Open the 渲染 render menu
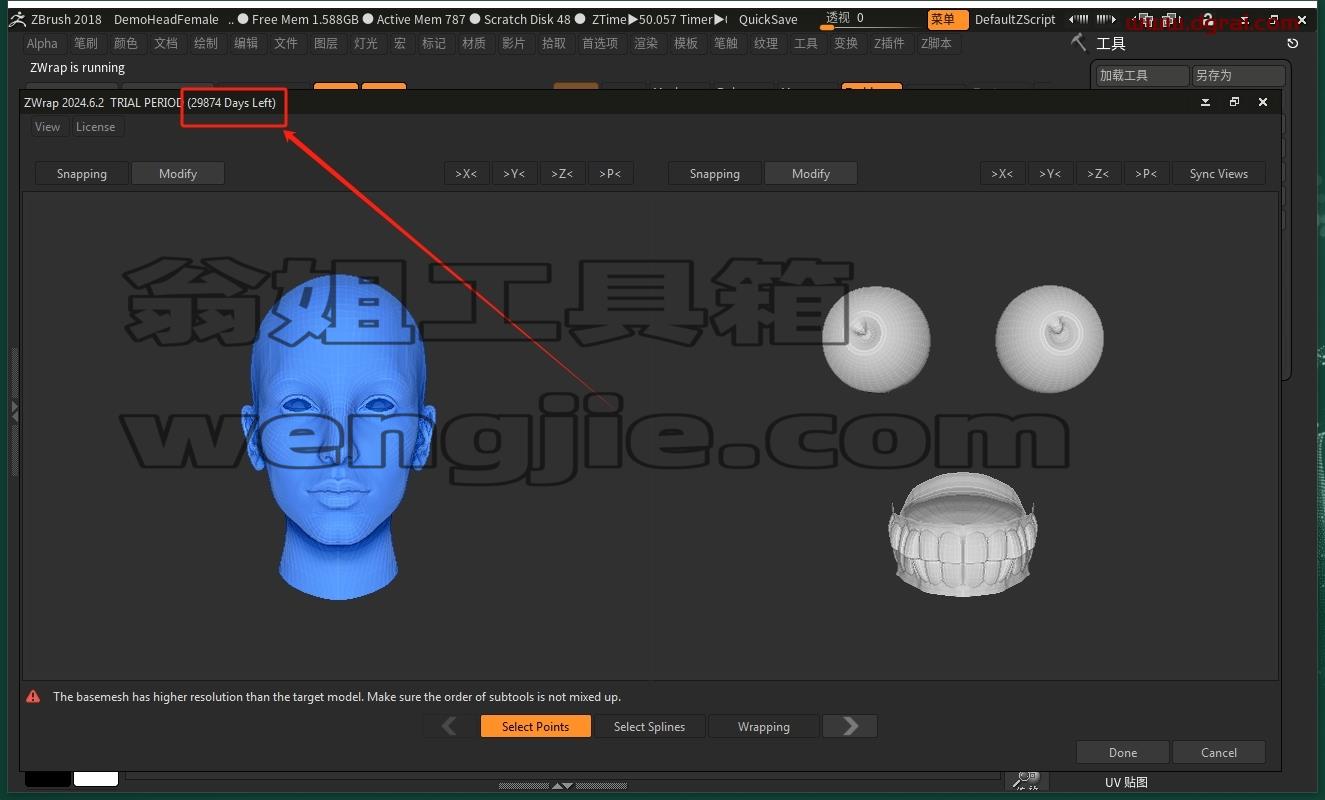 coord(646,43)
